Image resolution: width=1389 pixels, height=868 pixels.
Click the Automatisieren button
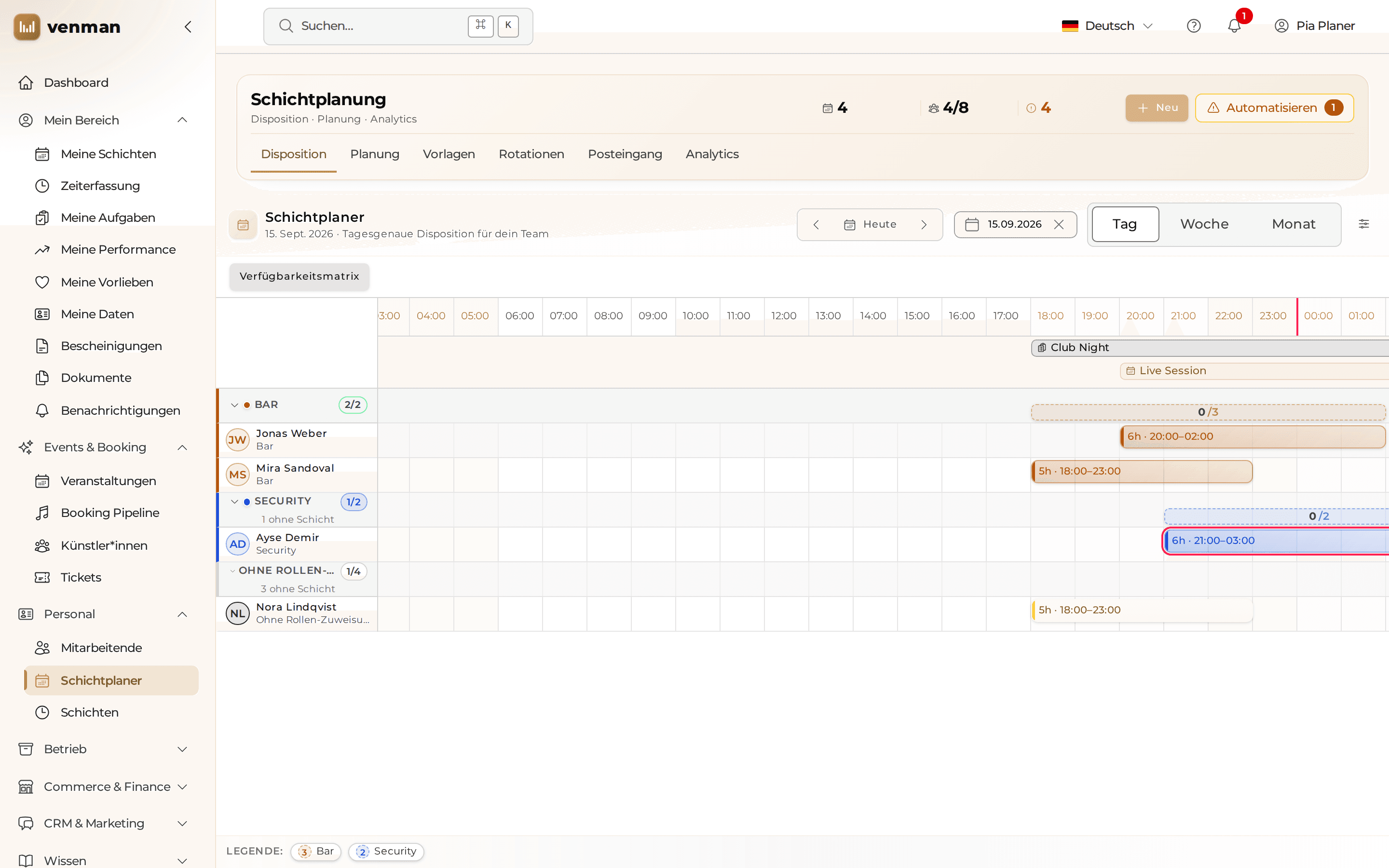1274,108
